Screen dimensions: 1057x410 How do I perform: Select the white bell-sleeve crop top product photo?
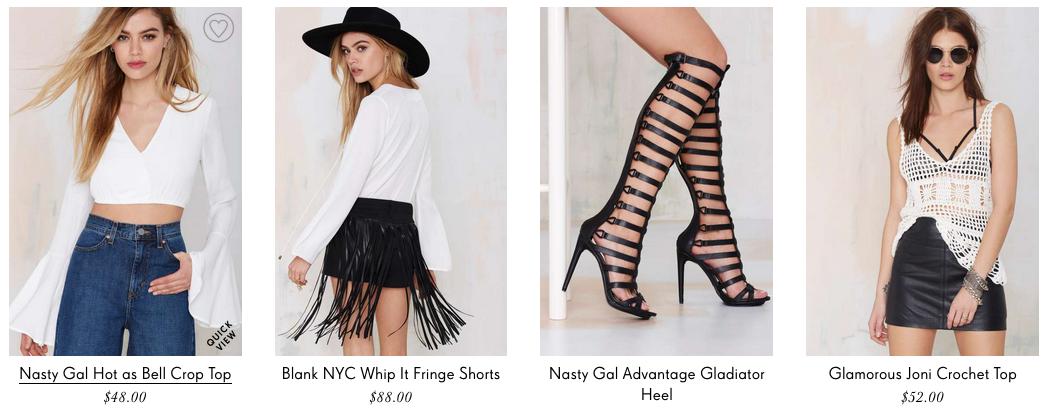[x=125, y=181]
